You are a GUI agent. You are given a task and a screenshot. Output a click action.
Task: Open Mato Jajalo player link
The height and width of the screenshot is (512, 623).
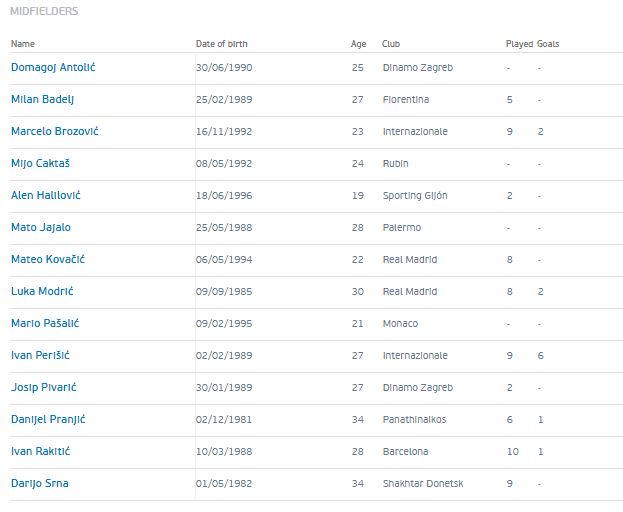41,227
